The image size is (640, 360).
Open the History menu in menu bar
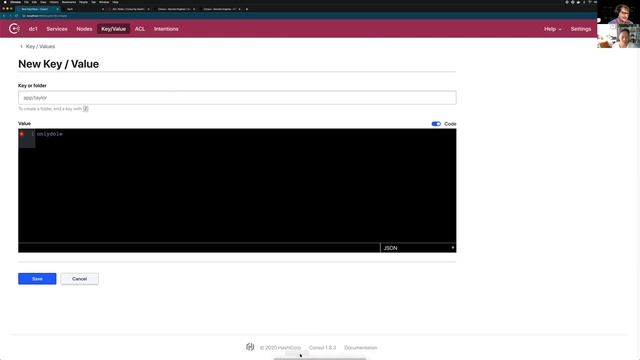coord(54,2)
